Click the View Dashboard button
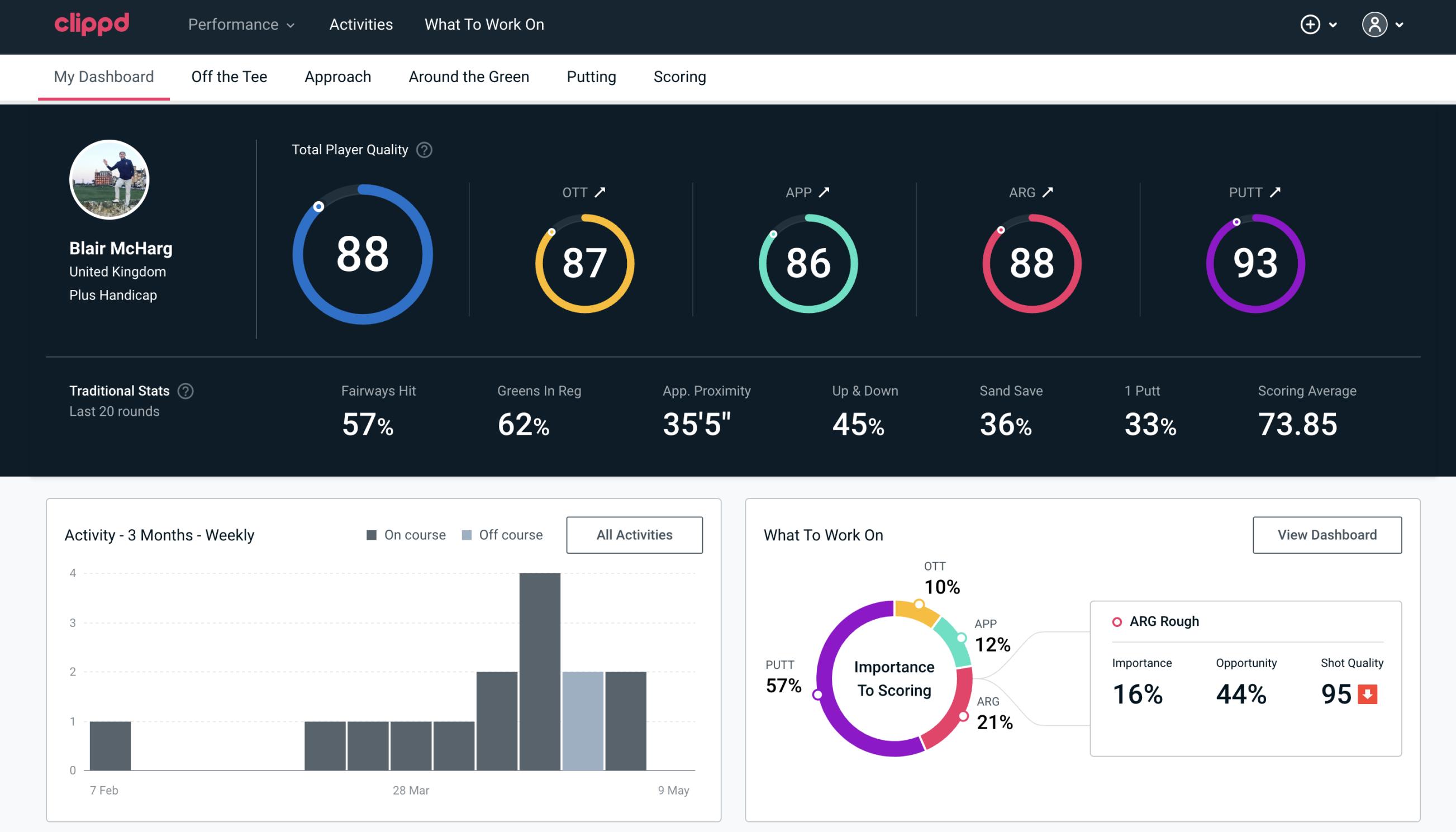The height and width of the screenshot is (832, 1456). coord(1326,534)
